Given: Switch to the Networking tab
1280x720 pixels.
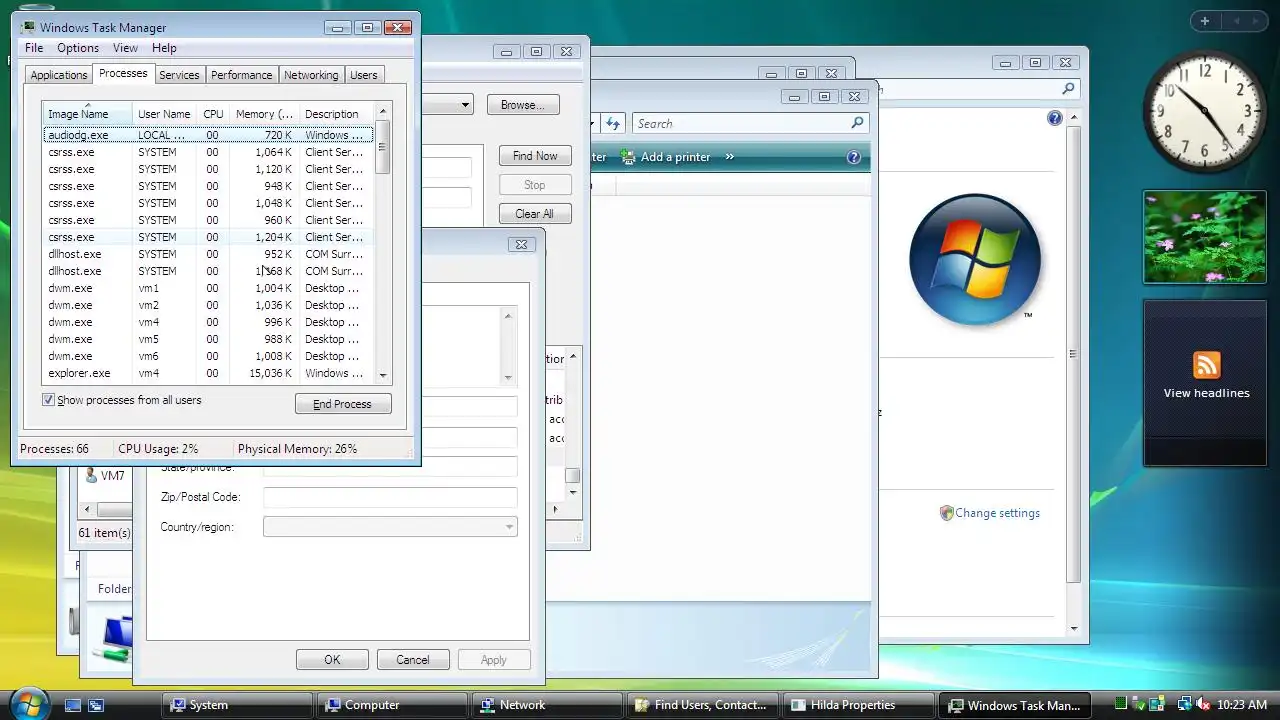Looking at the screenshot, I should (x=311, y=75).
